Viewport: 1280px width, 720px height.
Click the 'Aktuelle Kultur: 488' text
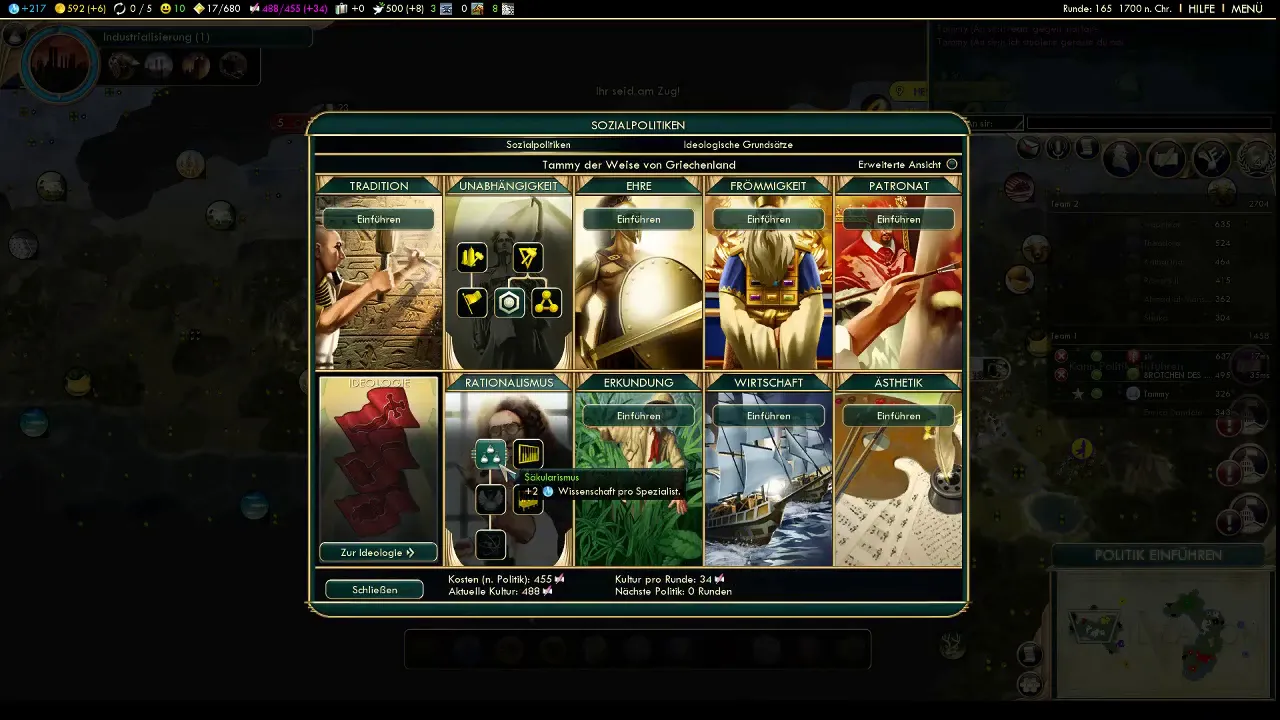500,591
